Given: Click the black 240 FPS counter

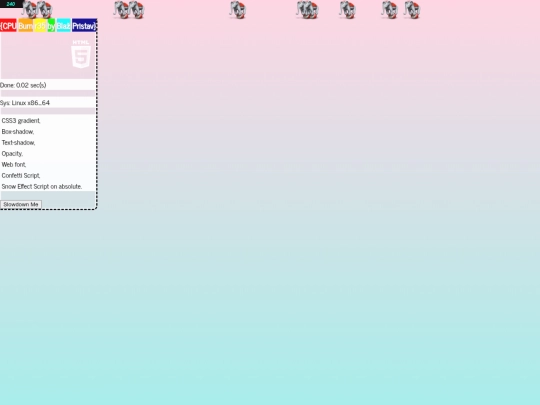Looking at the screenshot, I should point(11,4).
